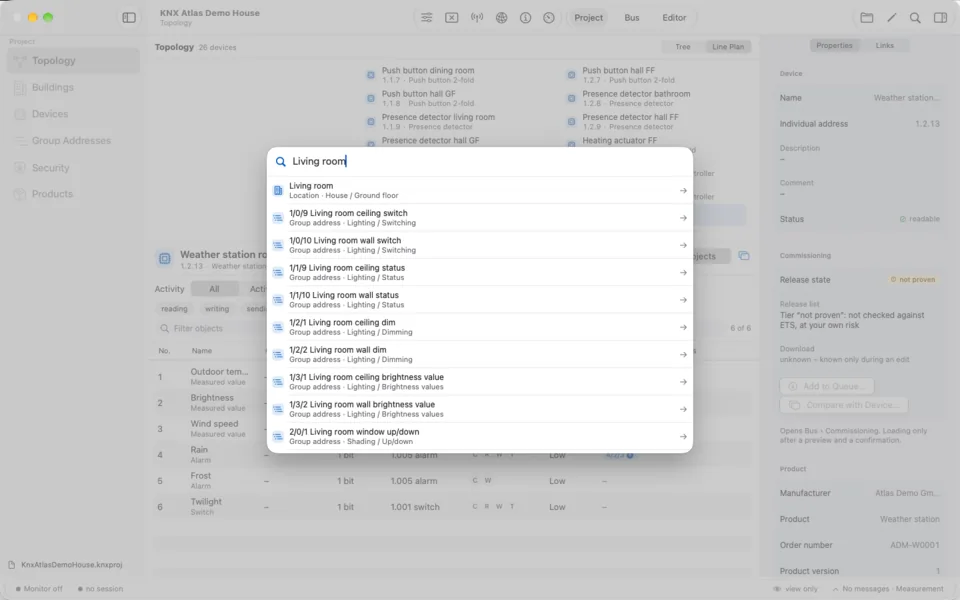Click the Living room location building icon
The width and height of the screenshot is (960, 600).
(278, 190)
